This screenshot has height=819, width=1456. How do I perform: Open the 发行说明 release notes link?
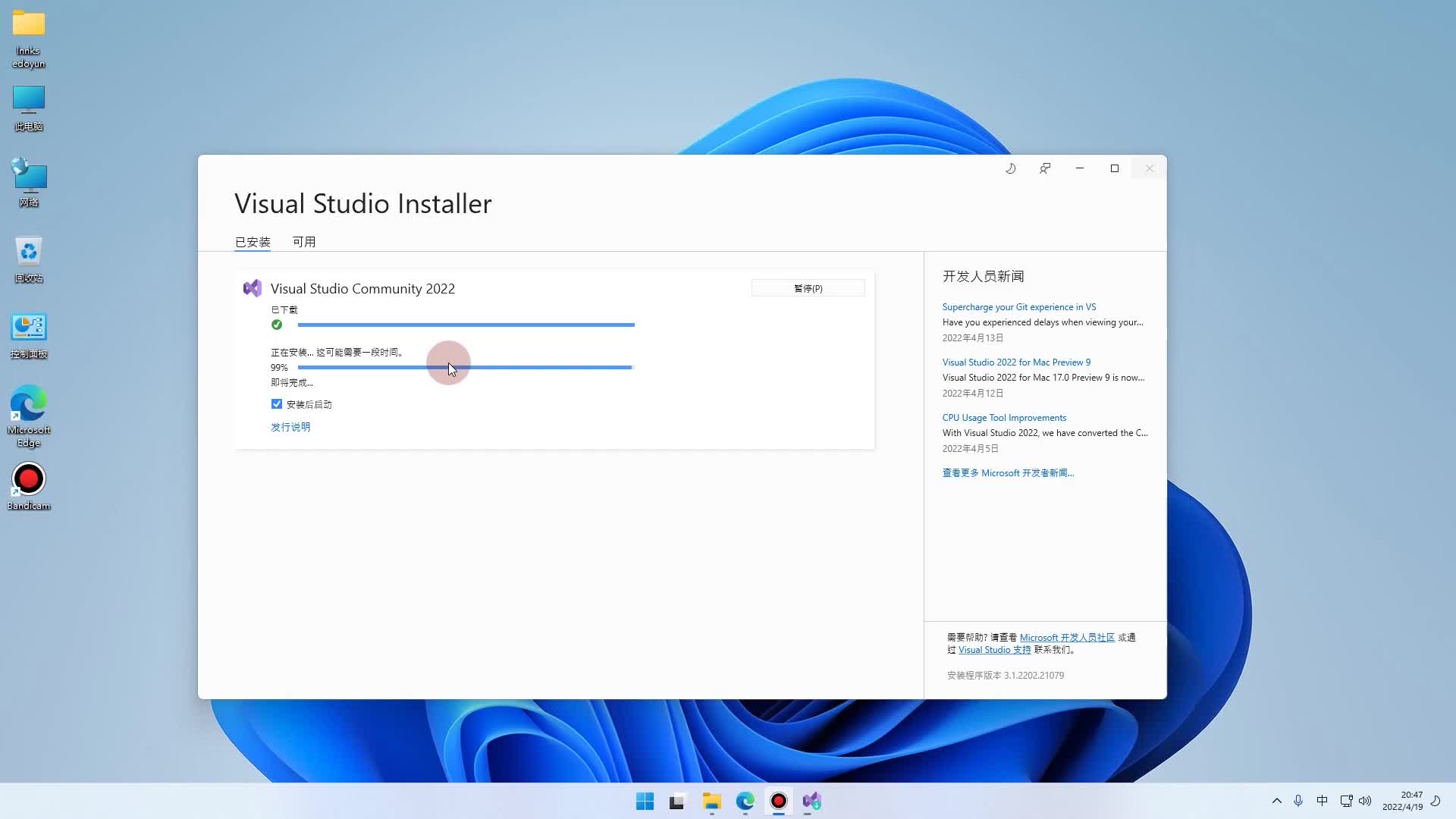[x=290, y=427]
